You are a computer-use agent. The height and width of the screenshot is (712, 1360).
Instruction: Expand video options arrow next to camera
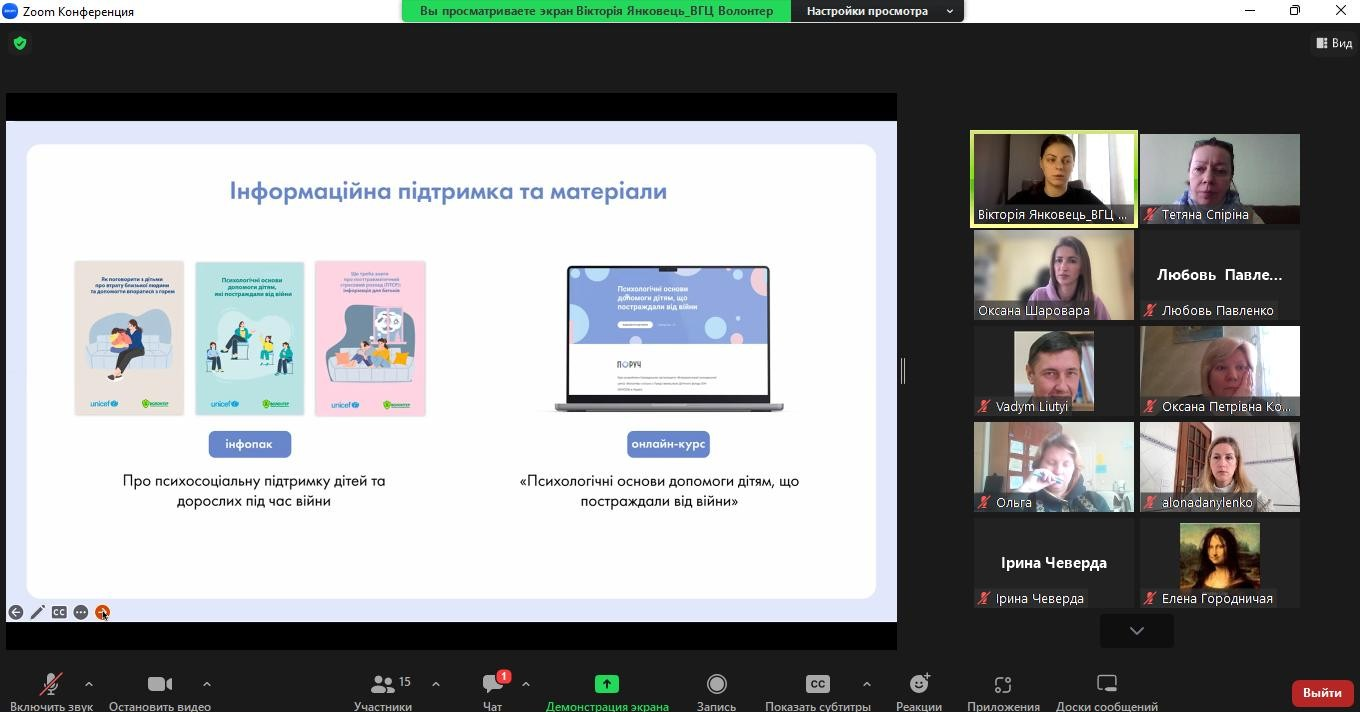(x=207, y=684)
